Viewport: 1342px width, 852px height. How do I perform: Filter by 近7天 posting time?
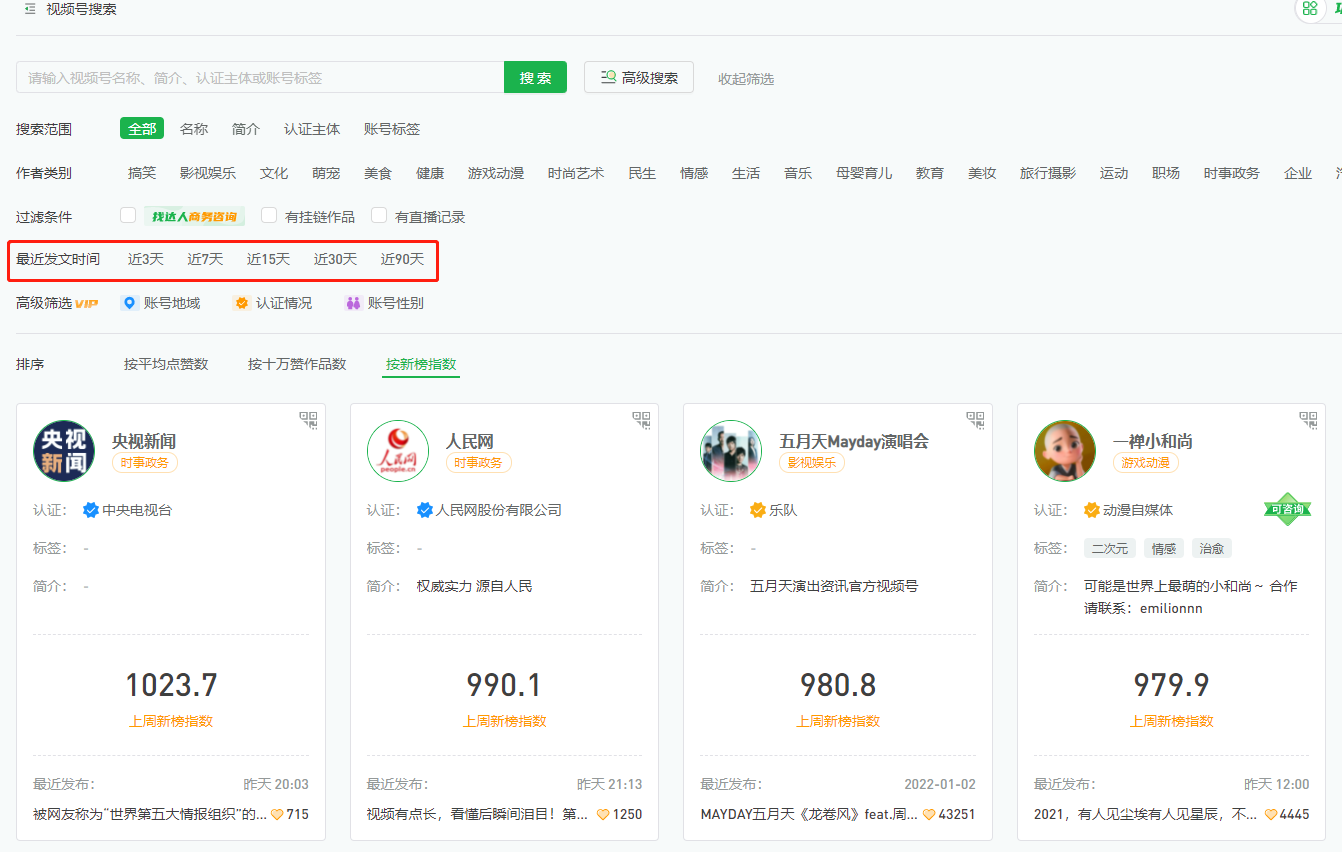pyautogui.click(x=205, y=259)
